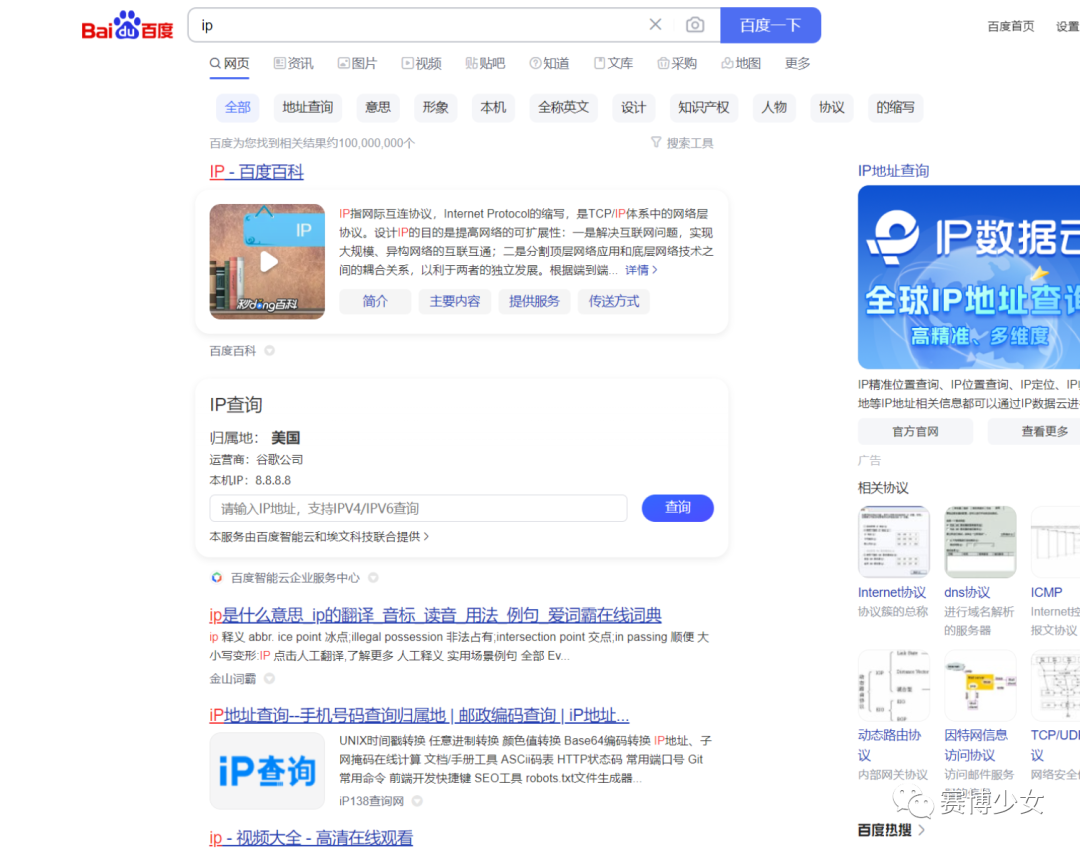Viewport: 1080px width, 850px height.
Task: Click the IP数据云 ad banner
Action: 968,277
